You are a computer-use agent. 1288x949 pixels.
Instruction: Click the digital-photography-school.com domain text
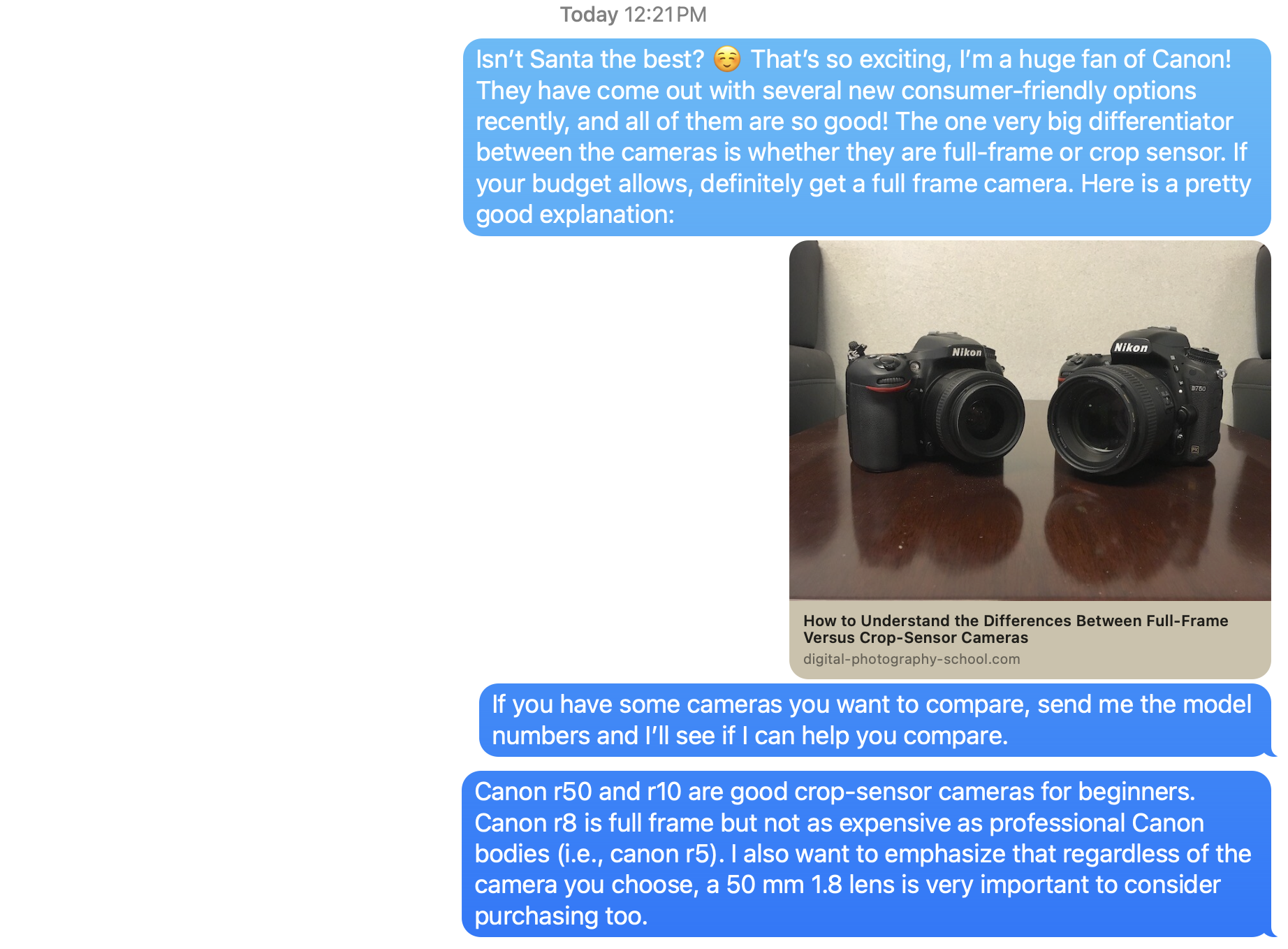[x=912, y=659]
